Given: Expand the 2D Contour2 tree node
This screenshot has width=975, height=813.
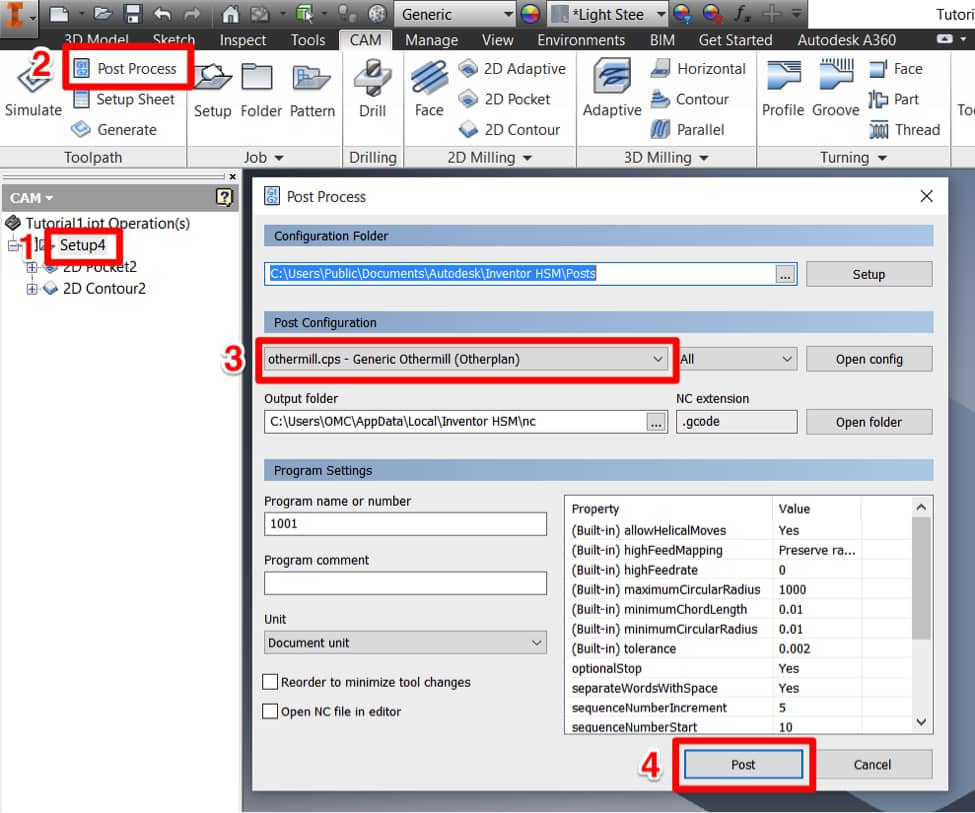Looking at the screenshot, I should point(32,289).
